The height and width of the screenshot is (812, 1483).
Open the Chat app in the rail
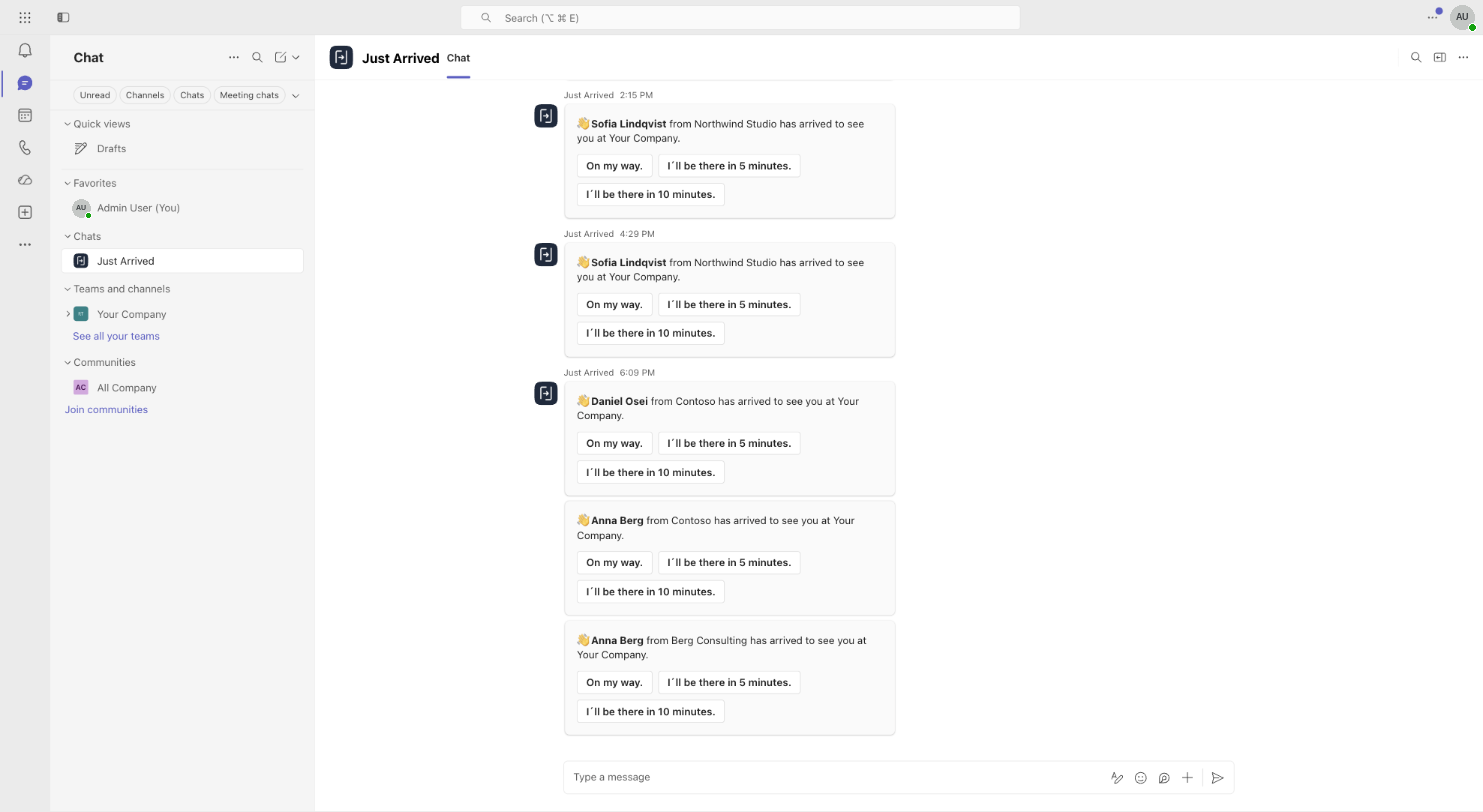point(25,83)
